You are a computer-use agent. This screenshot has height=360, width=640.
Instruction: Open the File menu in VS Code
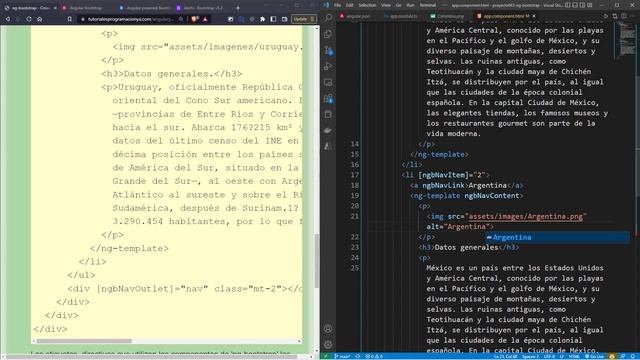(x=337, y=5)
